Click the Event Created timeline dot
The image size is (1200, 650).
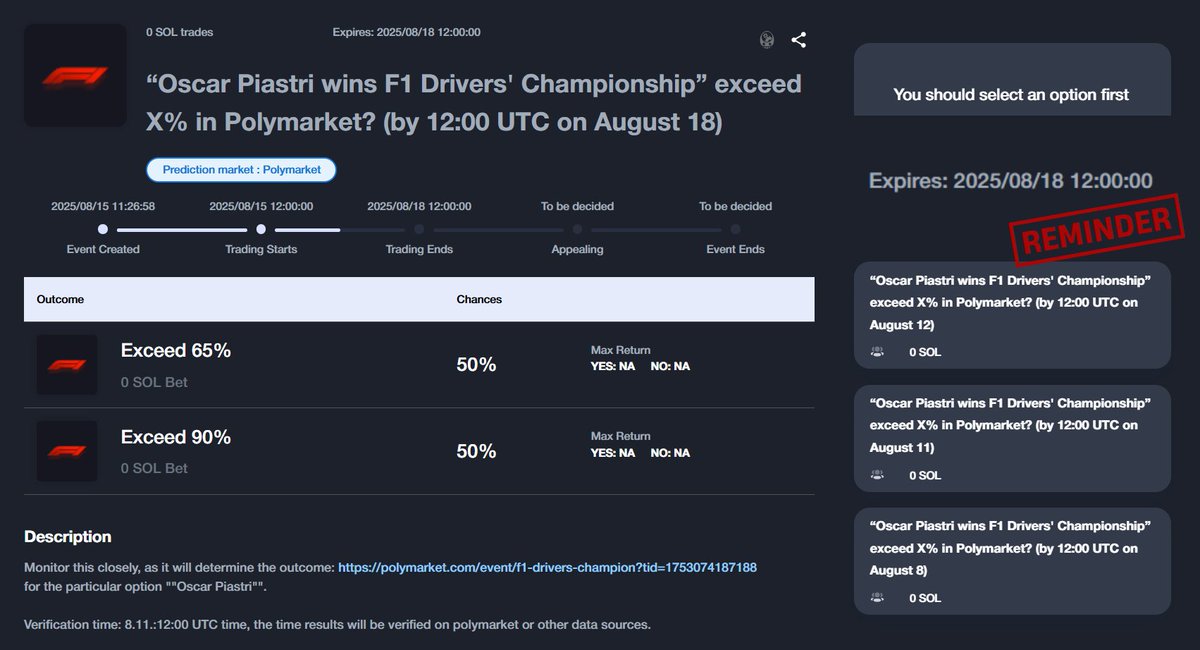103,229
